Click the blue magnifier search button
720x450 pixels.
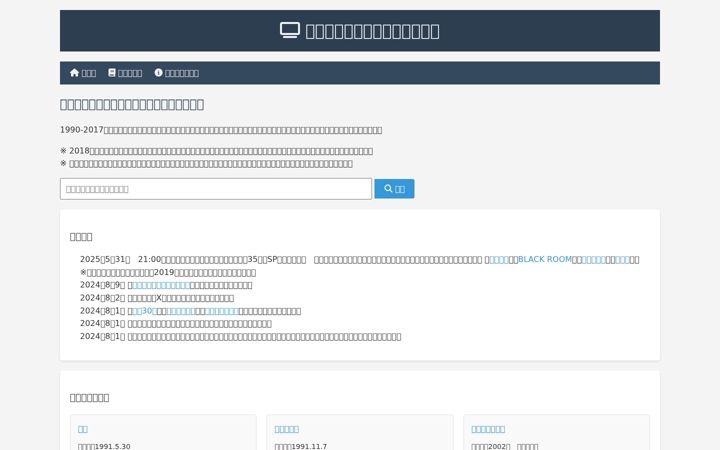(x=394, y=189)
